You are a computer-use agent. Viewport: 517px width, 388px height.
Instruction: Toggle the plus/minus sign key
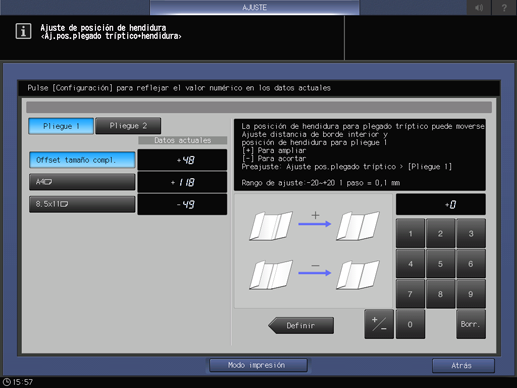pyautogui.click(x=379, y=324)
